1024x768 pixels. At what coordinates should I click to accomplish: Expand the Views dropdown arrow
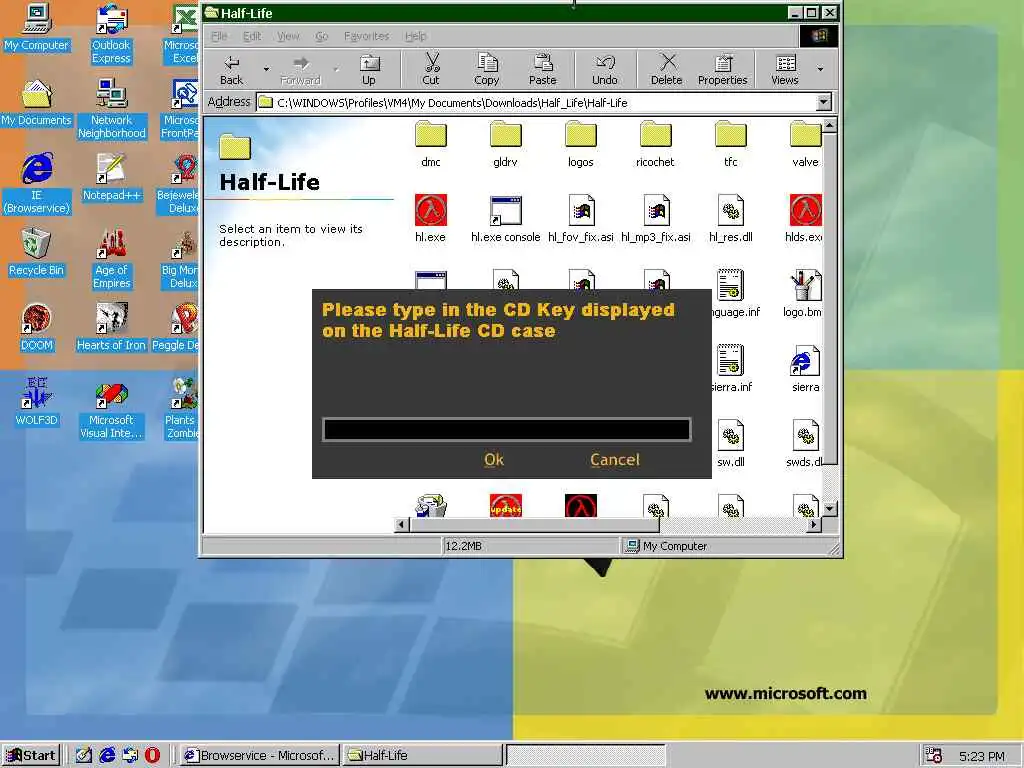[820, 69]
